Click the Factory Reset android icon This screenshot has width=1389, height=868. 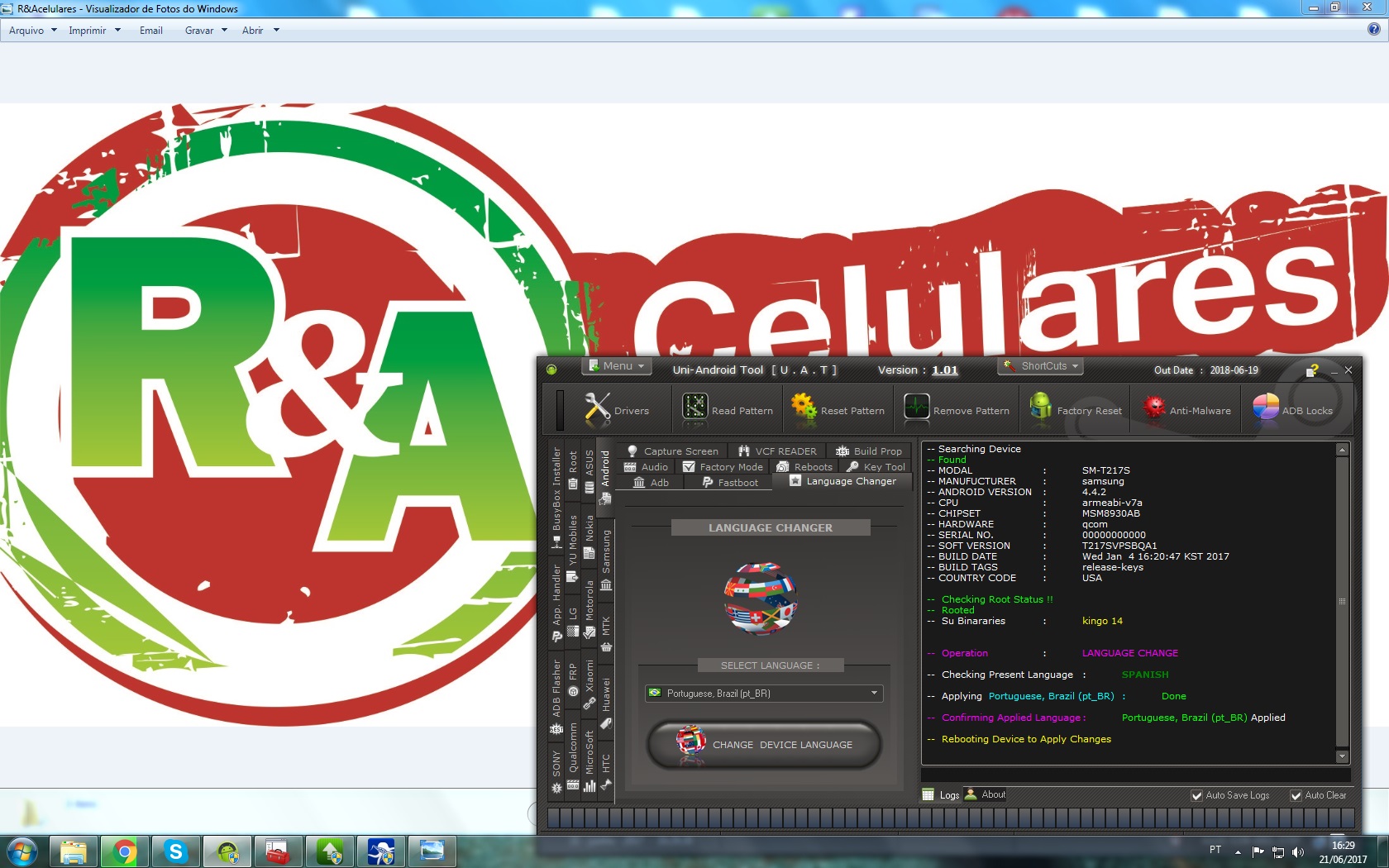coord(1041,406)
